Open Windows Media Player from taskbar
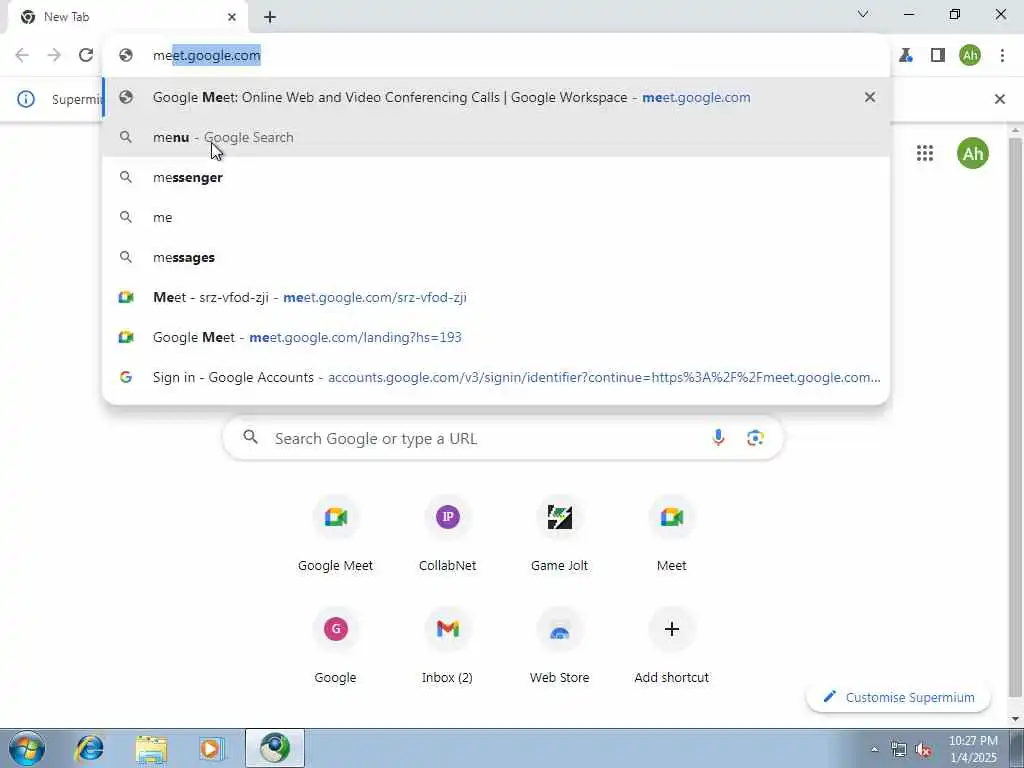The image size is (1024, 768). point(211,748)
